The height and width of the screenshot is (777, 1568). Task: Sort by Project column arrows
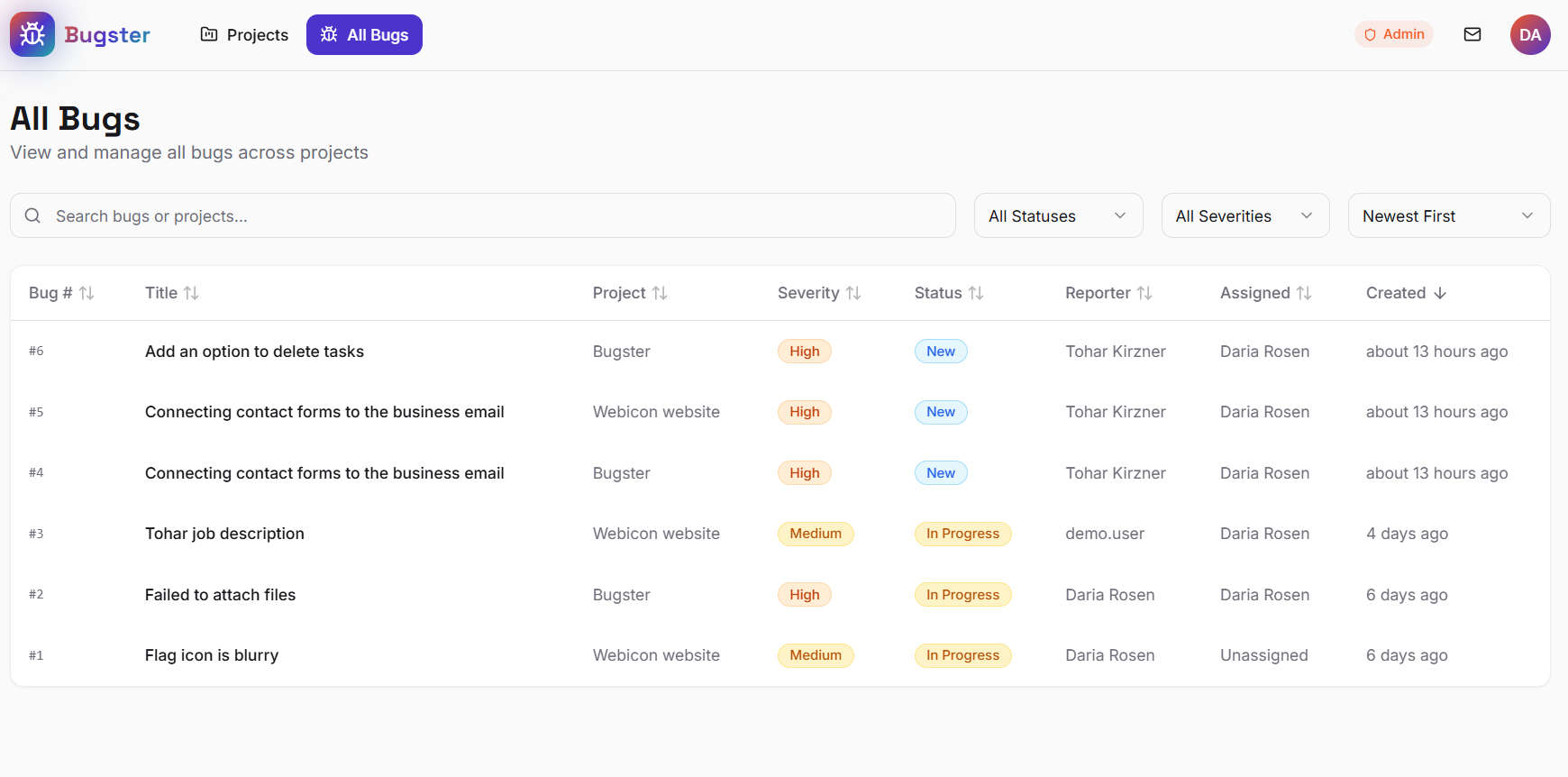(x=660, y=293)
